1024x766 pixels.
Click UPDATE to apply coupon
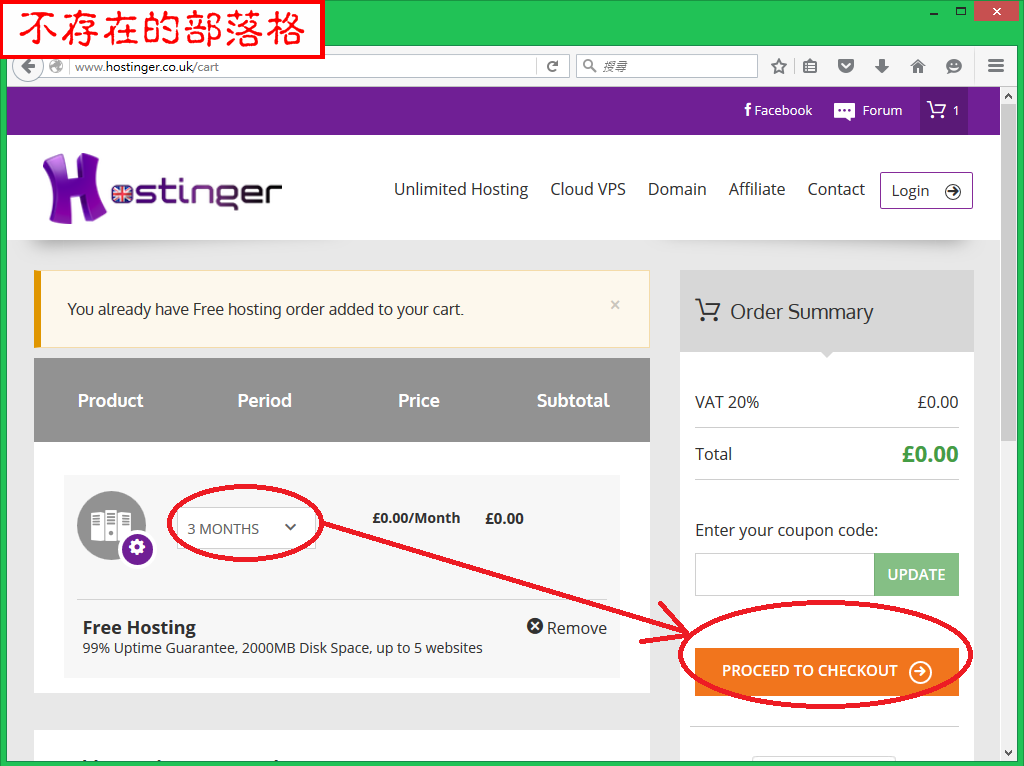tap(916, 575)
